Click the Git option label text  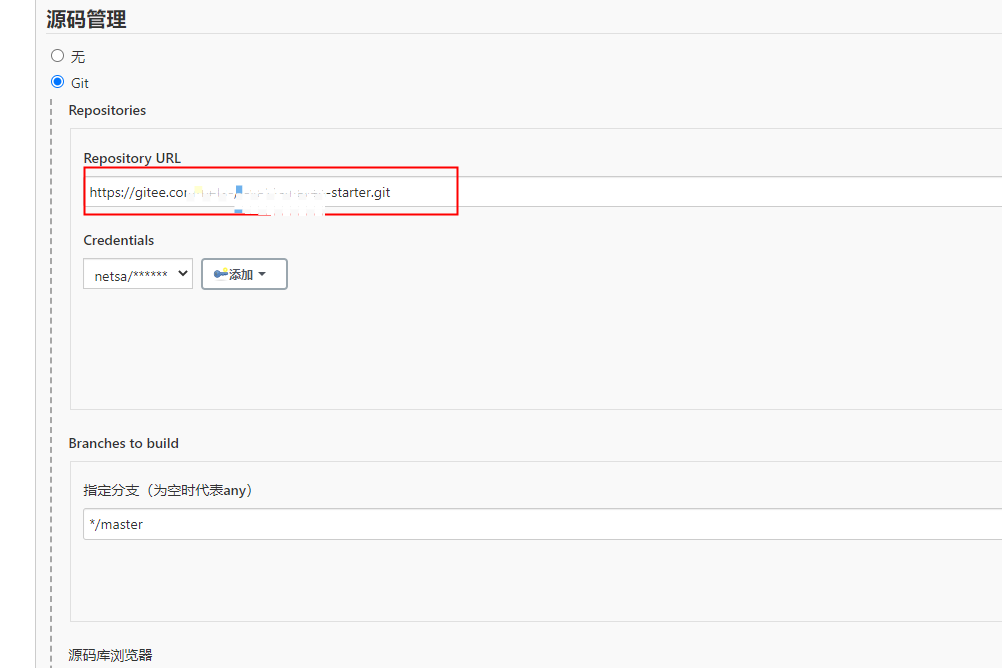point(80,83)
